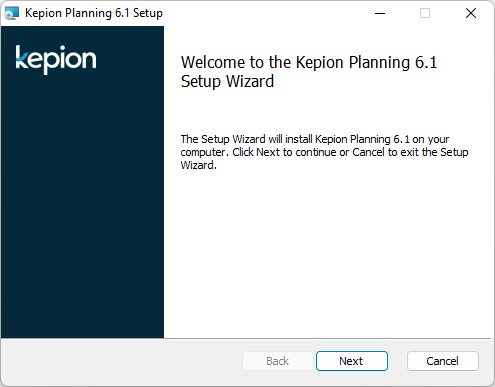This screenshot has width=495, height=387.
Task: Click the blue accent of the logo's k
Action: pos(22,63)
